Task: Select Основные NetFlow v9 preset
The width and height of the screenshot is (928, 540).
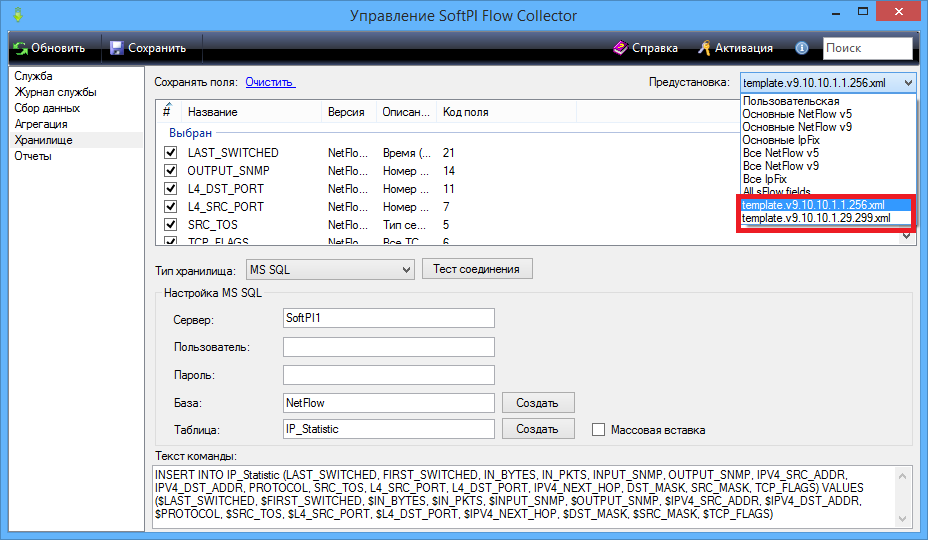Action: [797, 127]
